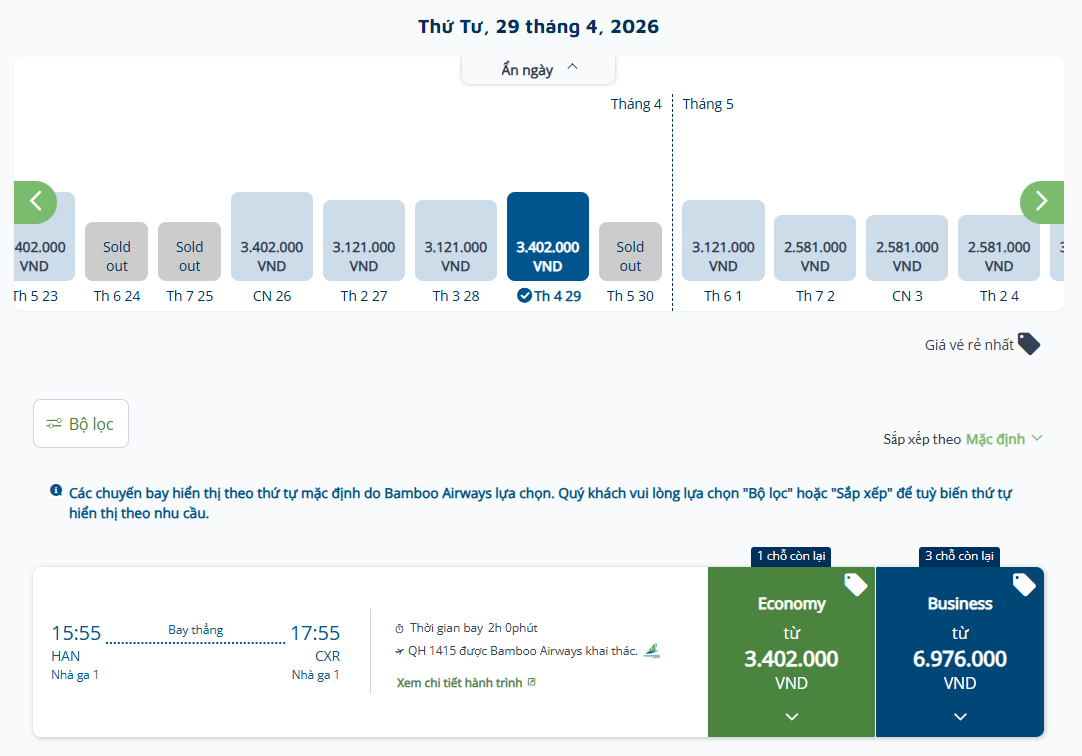The width and height of the screenshot is (1082, 756).
Task: Click the info icon beside the flight notice
Action: (56, 491)
